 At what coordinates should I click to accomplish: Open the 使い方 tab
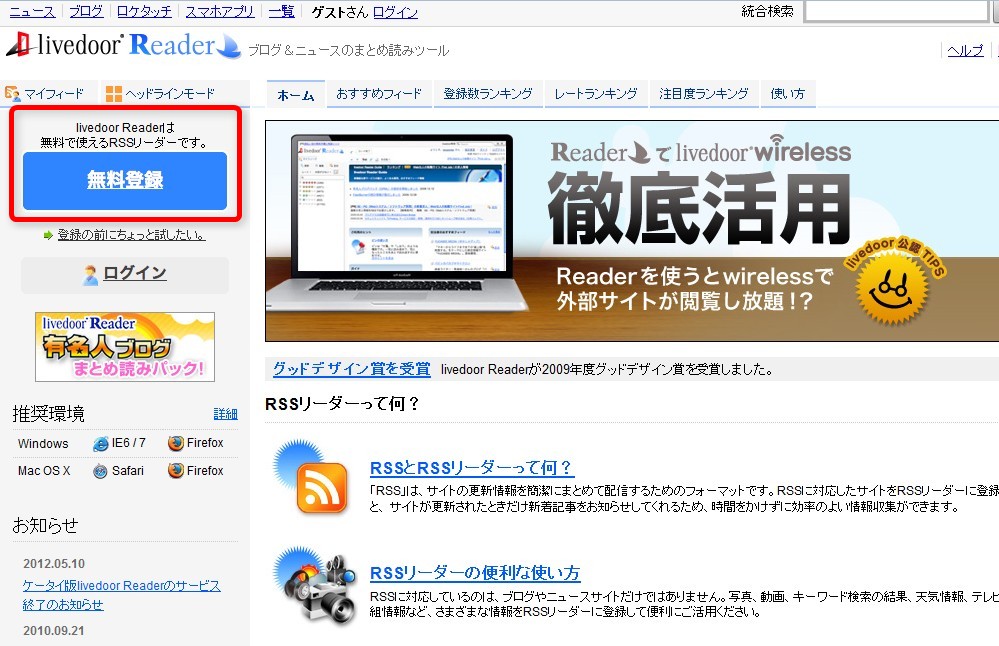pos(788,94)
